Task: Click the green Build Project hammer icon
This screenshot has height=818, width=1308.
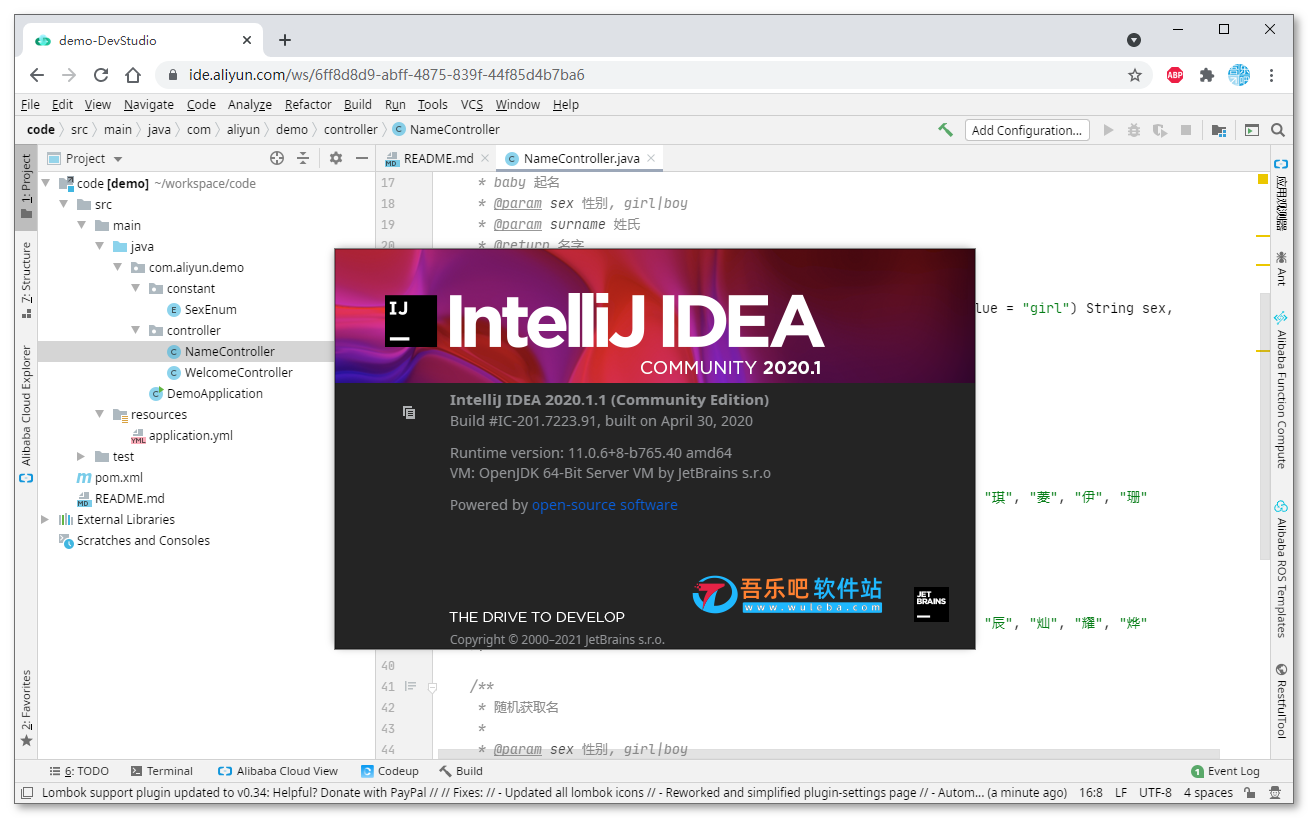Action: point(945,130)
